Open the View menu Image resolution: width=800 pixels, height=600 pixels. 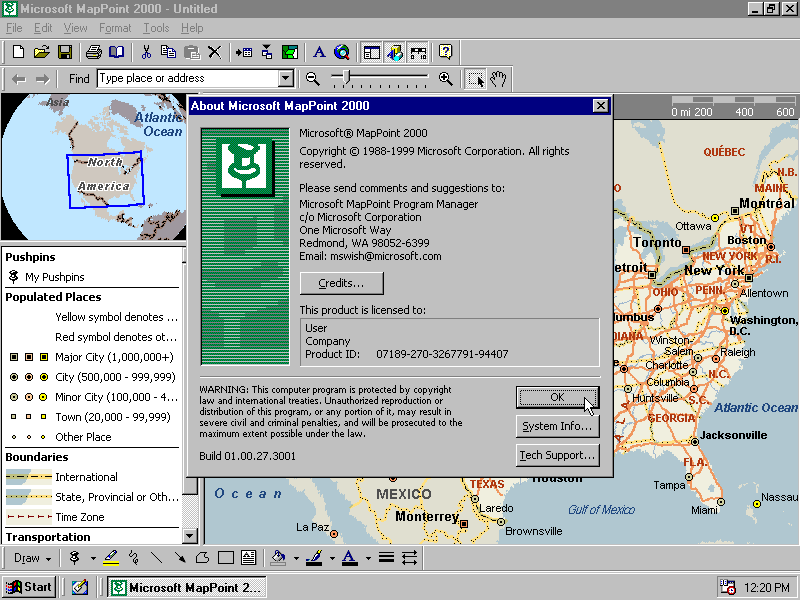[x=76, y=28]
